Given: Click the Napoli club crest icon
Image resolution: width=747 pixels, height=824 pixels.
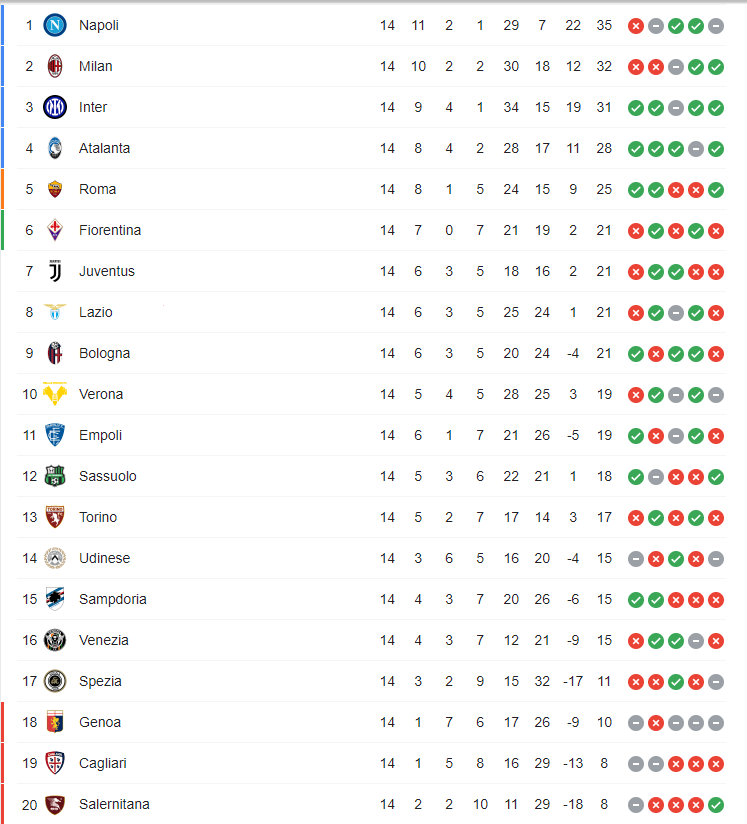Looking at the screenshot, I should point(55,25).
